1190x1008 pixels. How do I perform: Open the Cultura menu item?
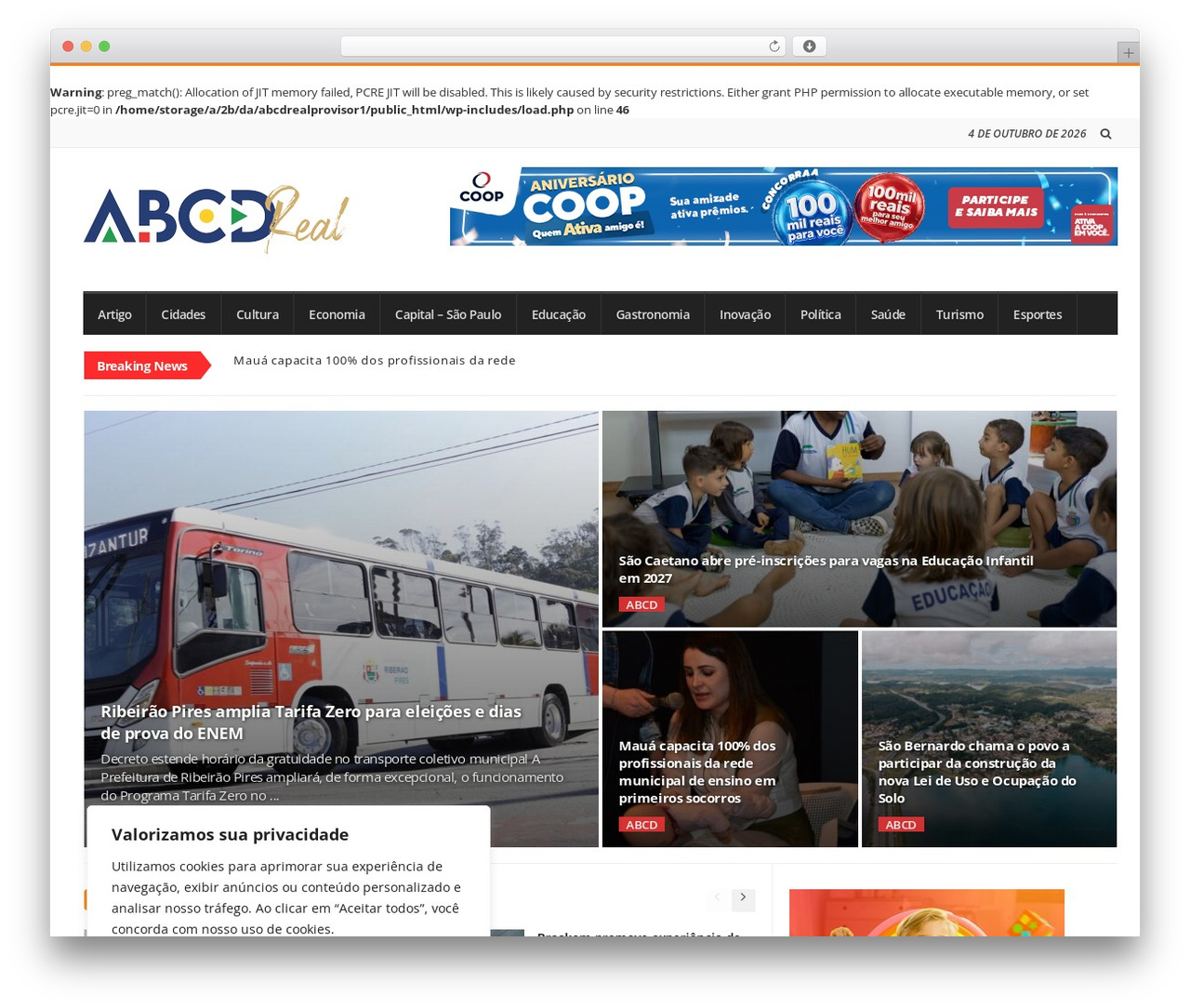click(258, 314)
